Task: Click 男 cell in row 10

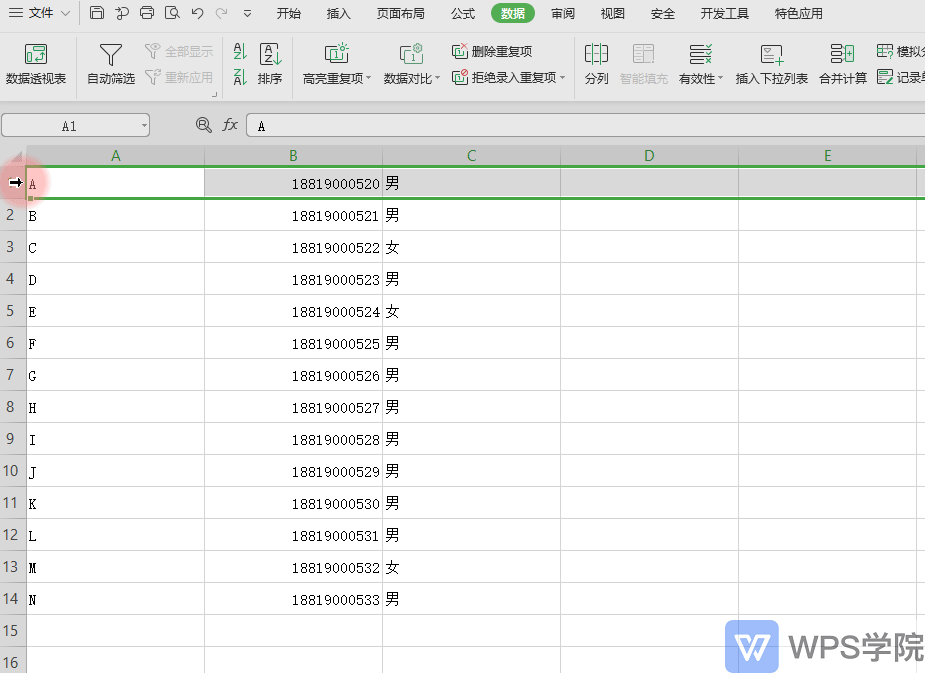Action: (471, 471)
